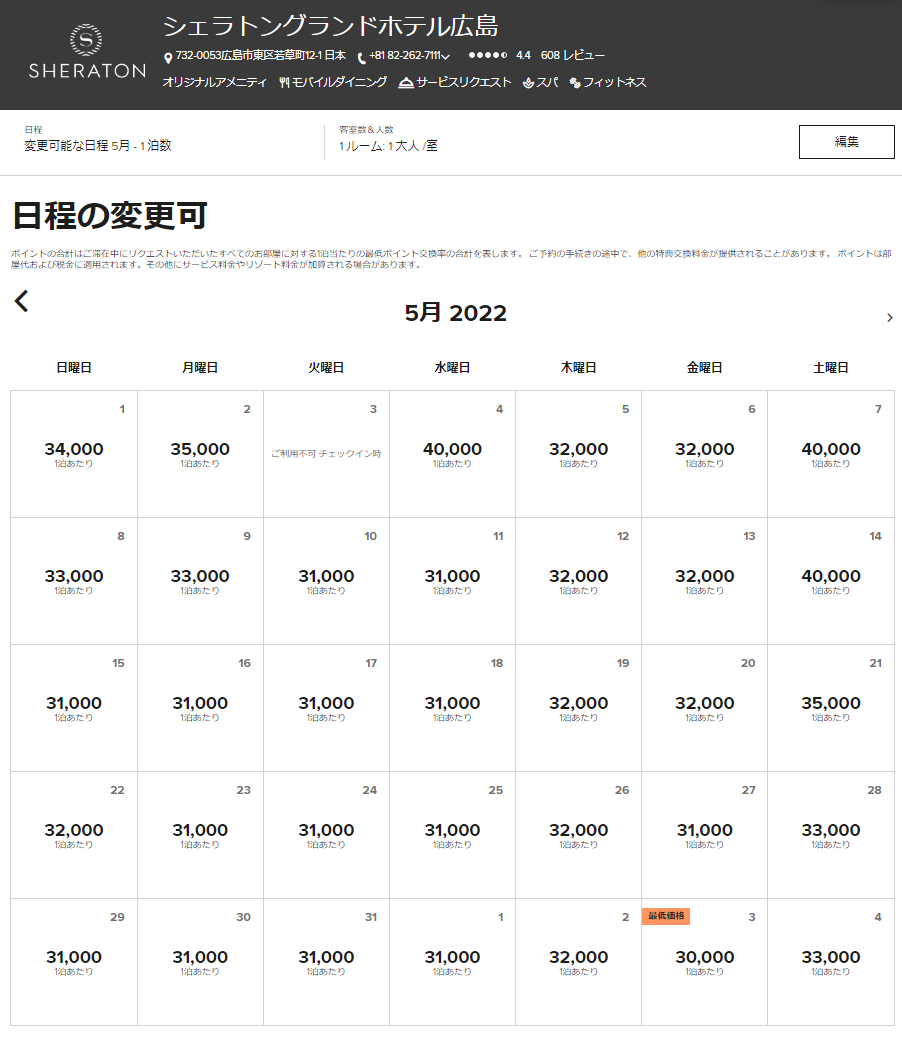Select lowest price June 3 cell
The width and height of the screenshot is (902, 1037).
coord(704,961)
